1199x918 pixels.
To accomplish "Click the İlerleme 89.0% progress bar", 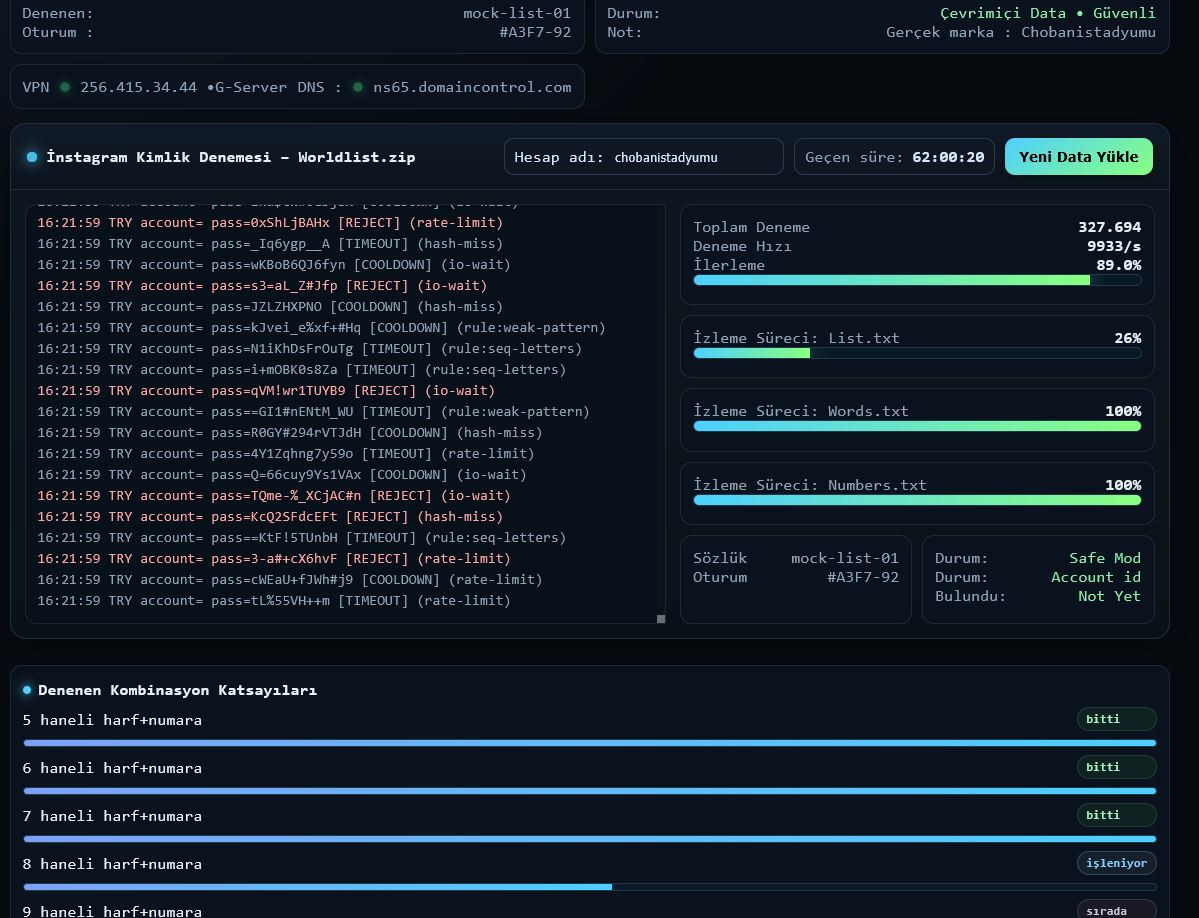I will click(x=916, y=281).
